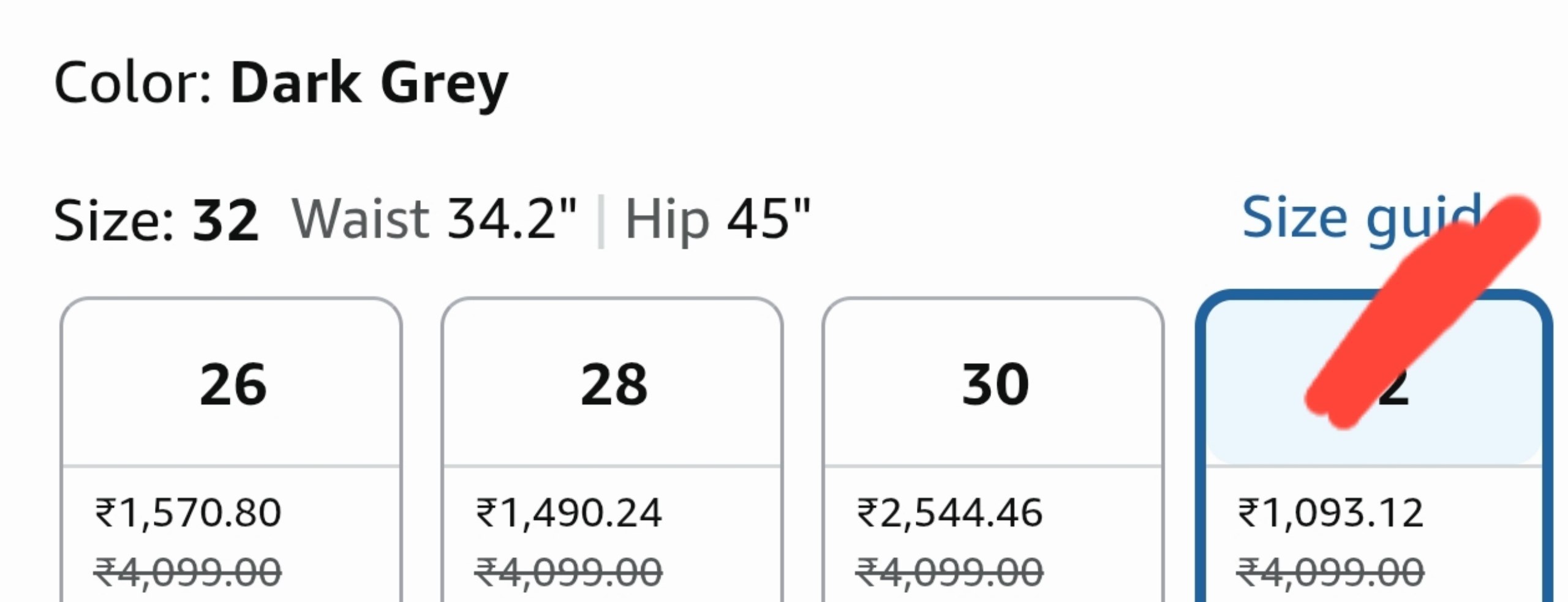Click the ₹1,490.24 price

569,513
